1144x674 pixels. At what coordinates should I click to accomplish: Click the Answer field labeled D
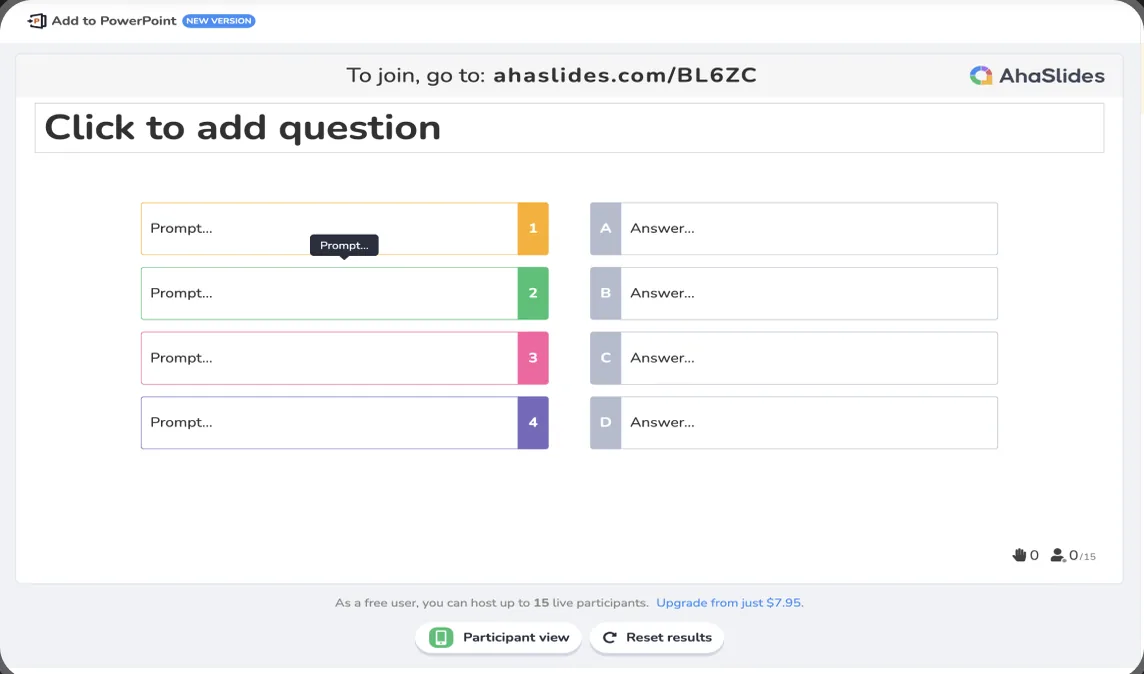(x=808, y=422)
